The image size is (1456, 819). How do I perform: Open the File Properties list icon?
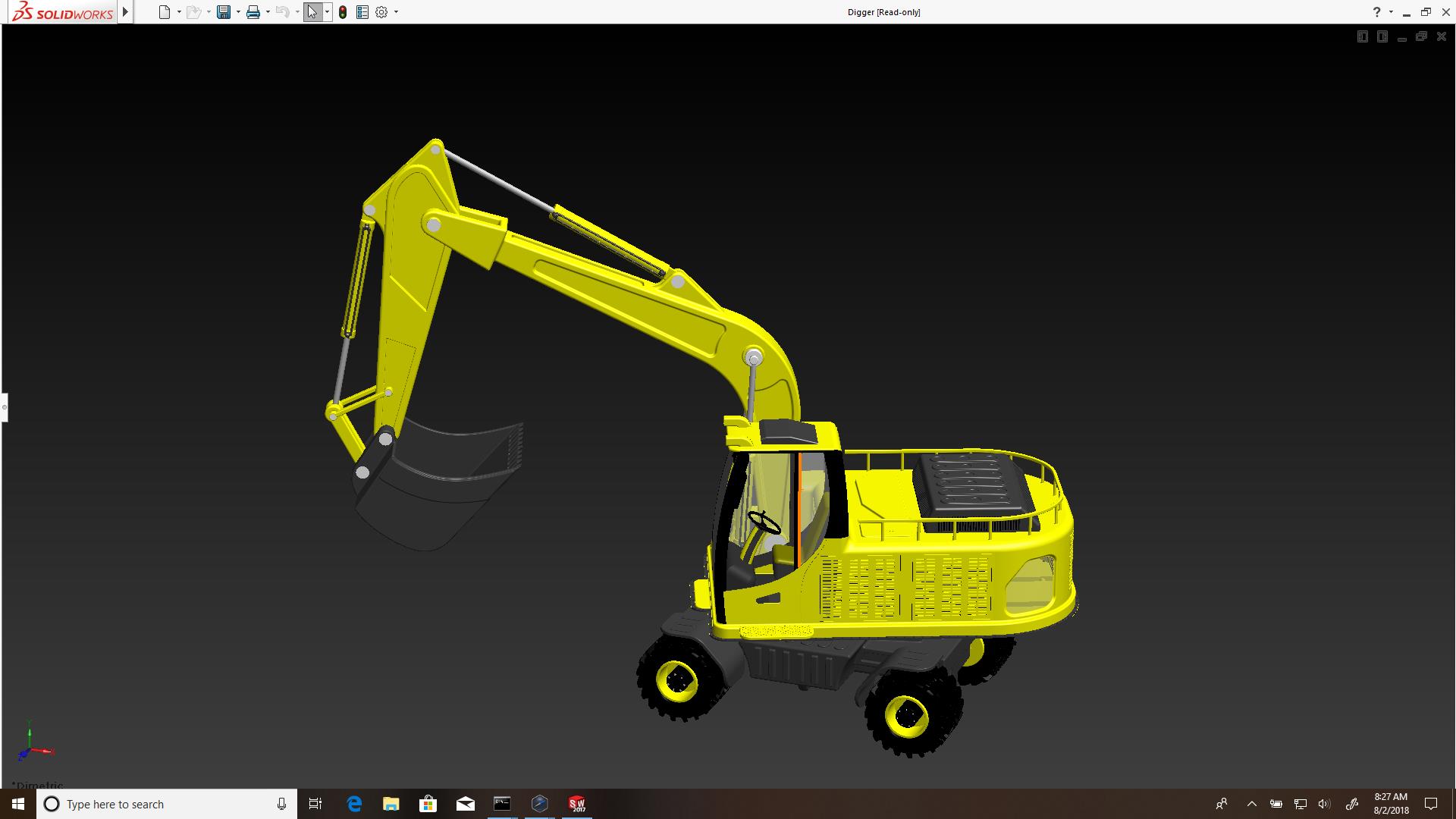[362, 12]
